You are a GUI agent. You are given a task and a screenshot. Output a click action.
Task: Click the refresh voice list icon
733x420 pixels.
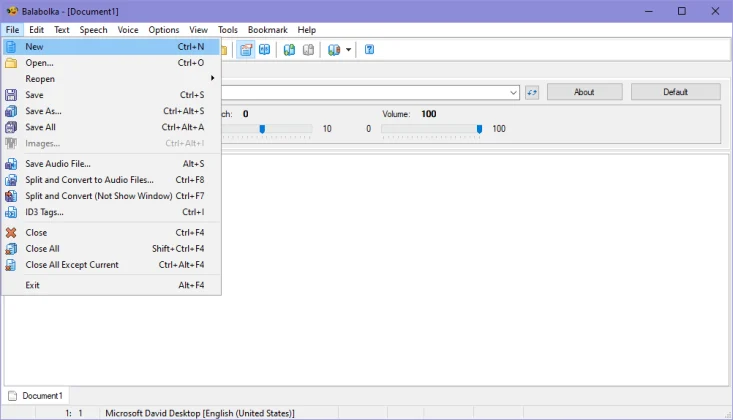[532, 92]
